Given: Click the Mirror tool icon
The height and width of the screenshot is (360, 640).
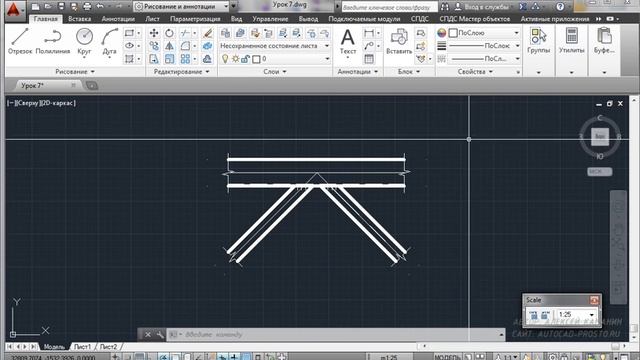Looking at the screenshot, I should (x=169, y=46).
